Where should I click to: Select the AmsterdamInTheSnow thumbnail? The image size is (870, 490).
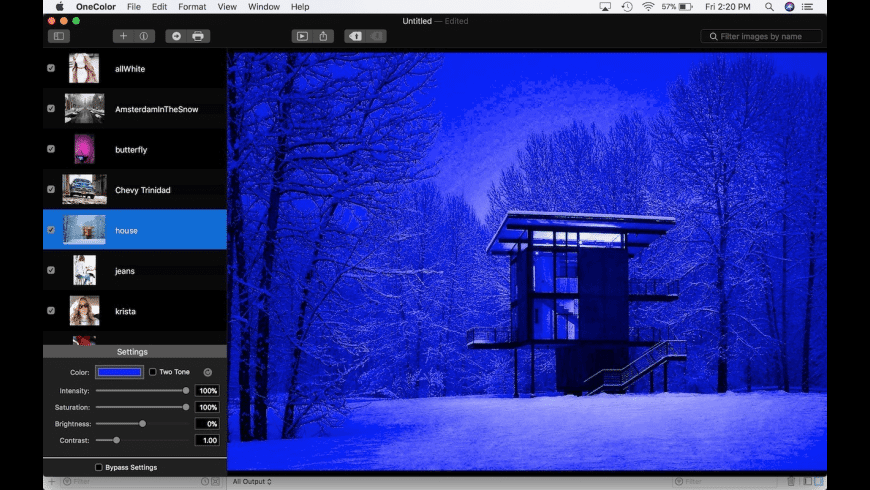(x=84, y=109)
